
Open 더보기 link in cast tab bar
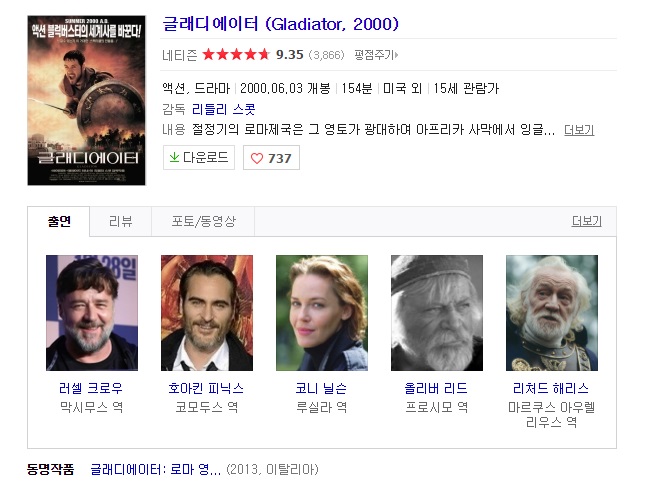click(587, 221)
